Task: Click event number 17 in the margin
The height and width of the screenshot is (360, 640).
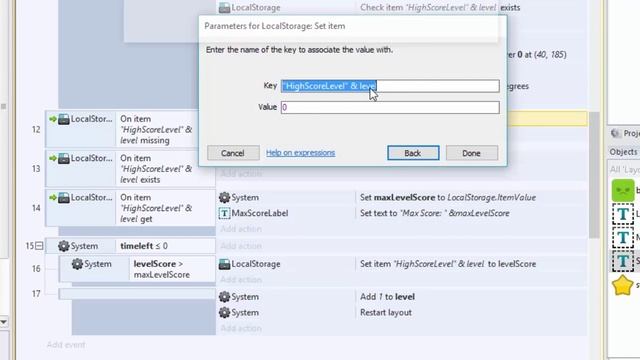Action: (36, 293)
